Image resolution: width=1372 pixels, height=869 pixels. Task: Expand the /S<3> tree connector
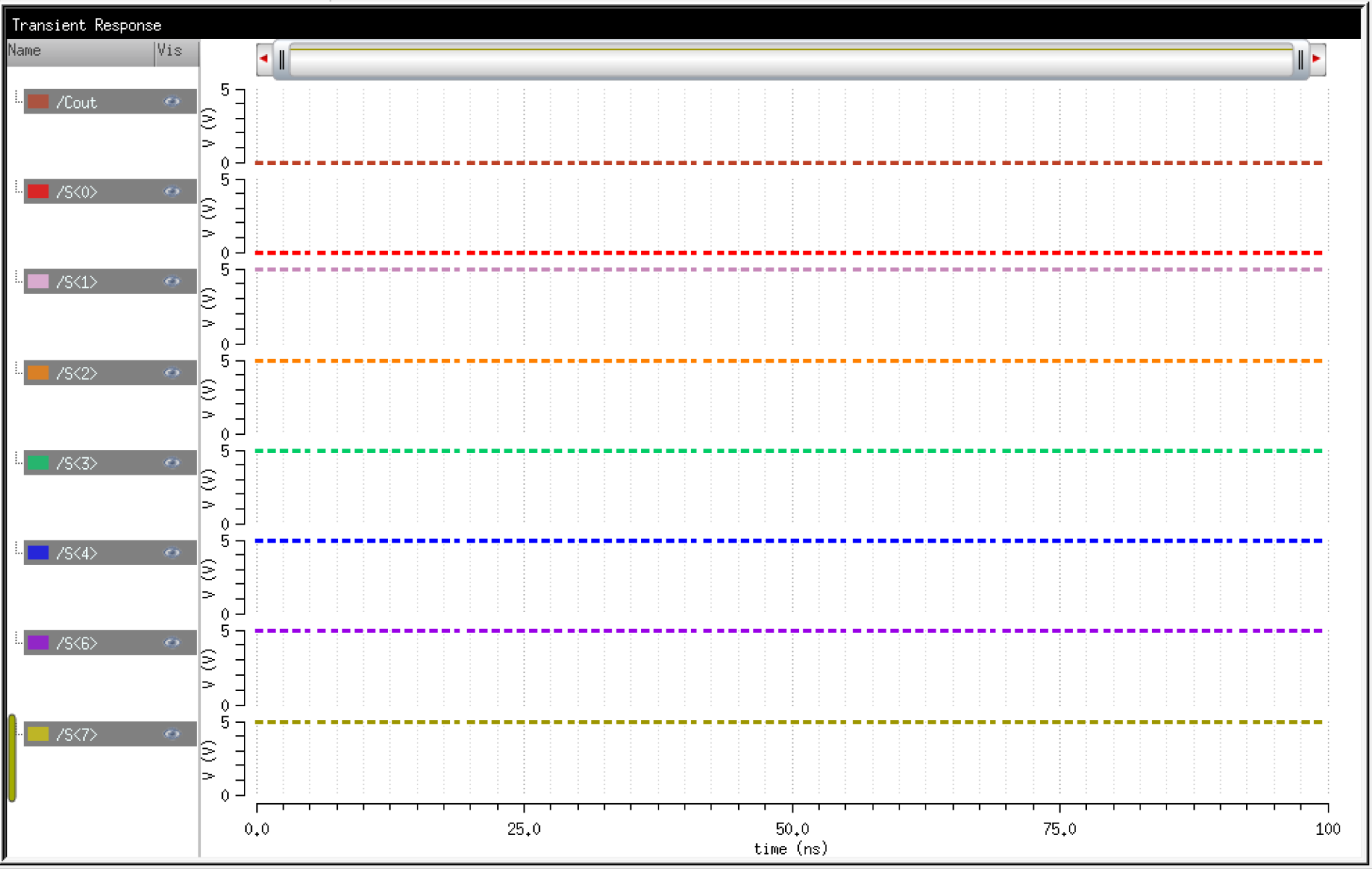[18, 458]
